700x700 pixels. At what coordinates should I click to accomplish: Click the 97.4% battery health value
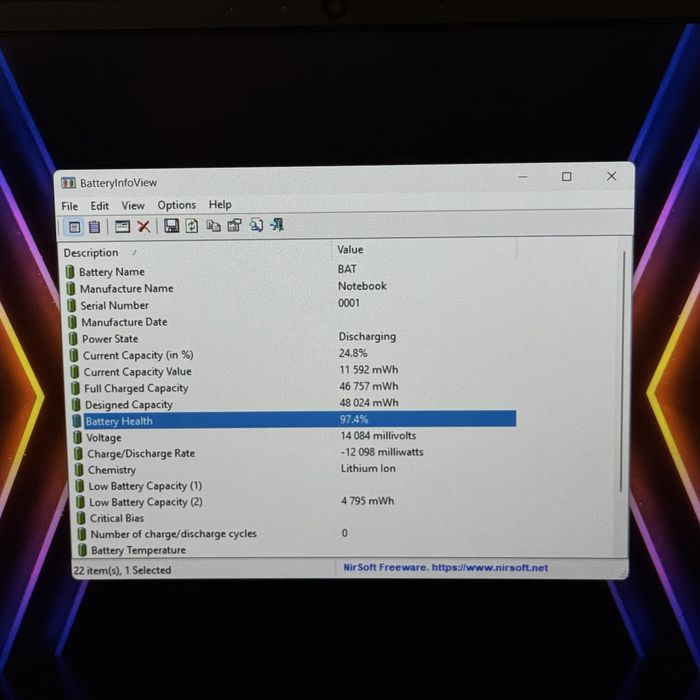[354, 419]
